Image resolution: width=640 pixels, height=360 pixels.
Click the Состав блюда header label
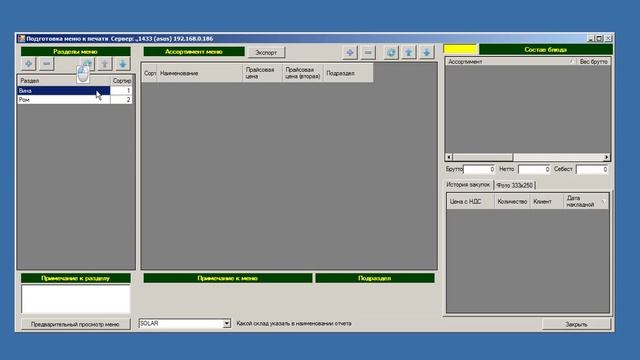pos(546,49)
